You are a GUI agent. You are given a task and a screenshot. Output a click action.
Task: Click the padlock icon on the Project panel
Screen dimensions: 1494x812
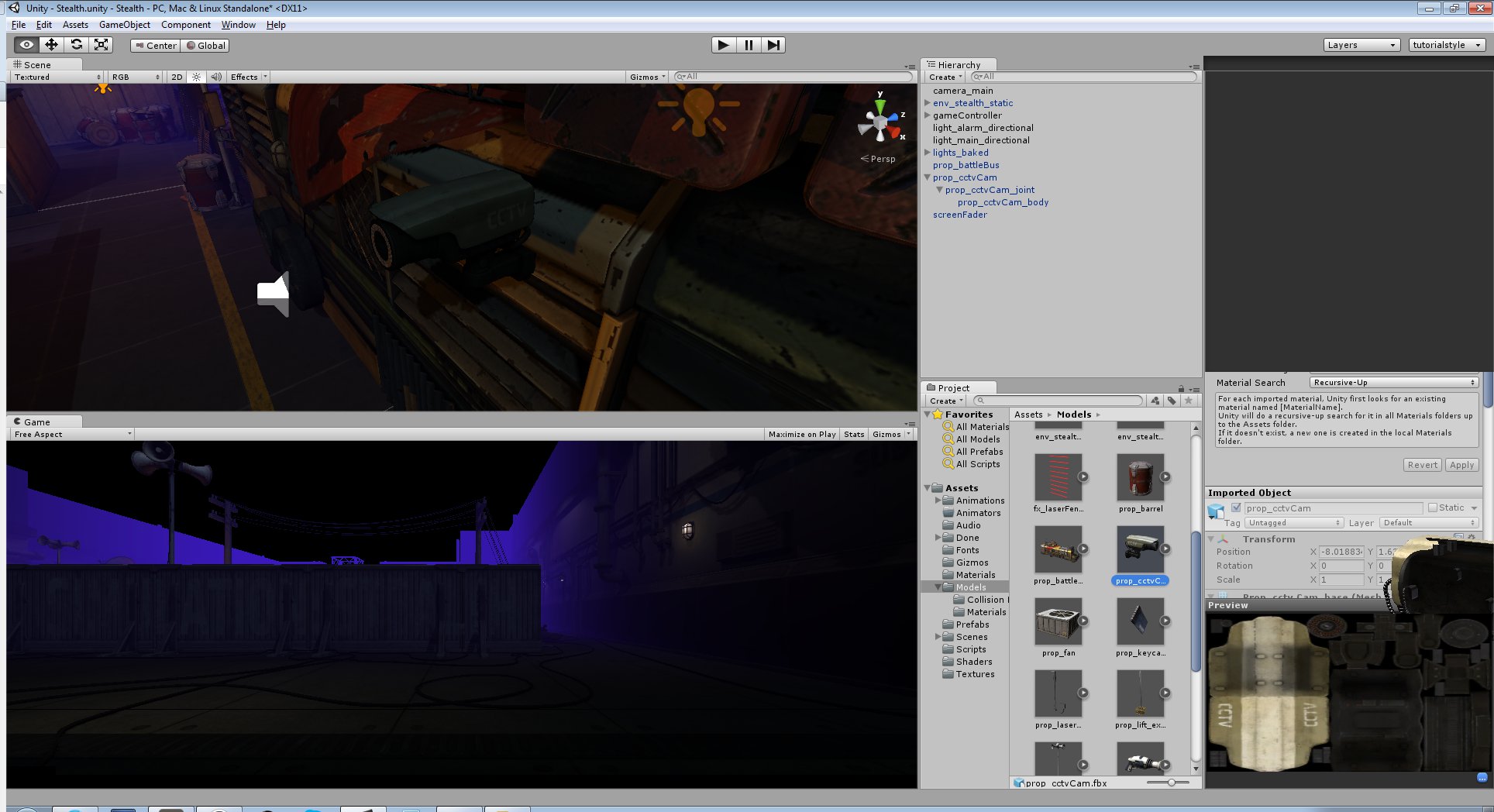(1180, 387)
